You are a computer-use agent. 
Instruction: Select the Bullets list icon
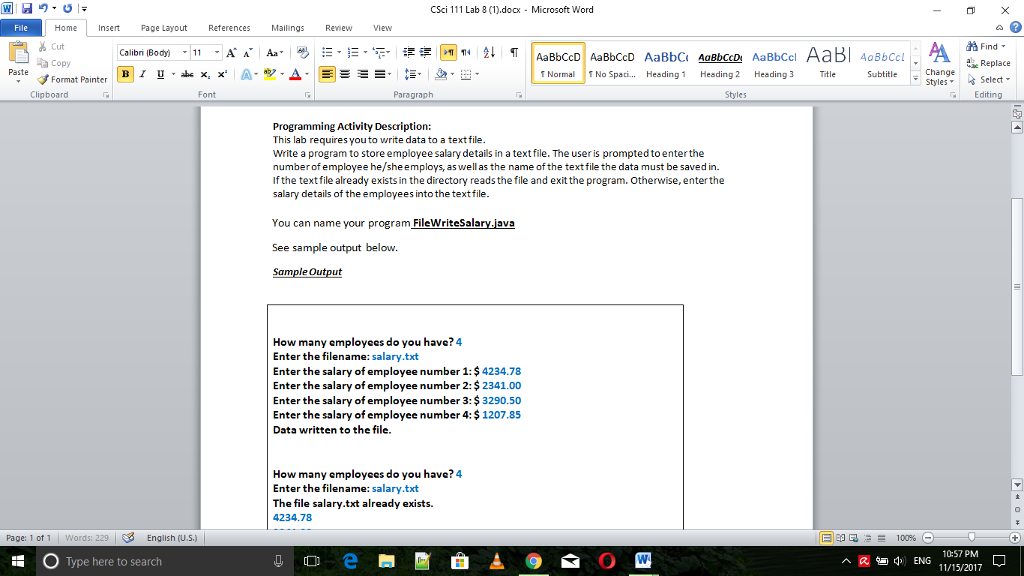pos(326,51)
